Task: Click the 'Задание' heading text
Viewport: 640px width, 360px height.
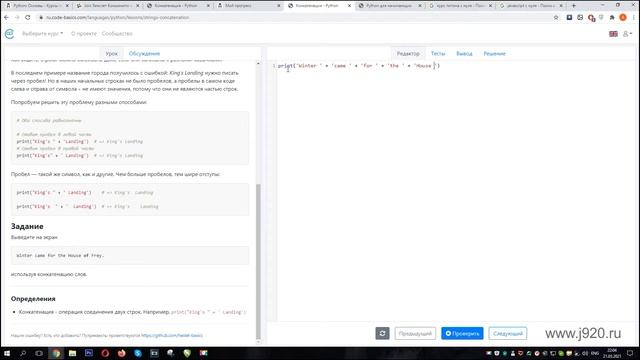Action: (x=27, y=227)
